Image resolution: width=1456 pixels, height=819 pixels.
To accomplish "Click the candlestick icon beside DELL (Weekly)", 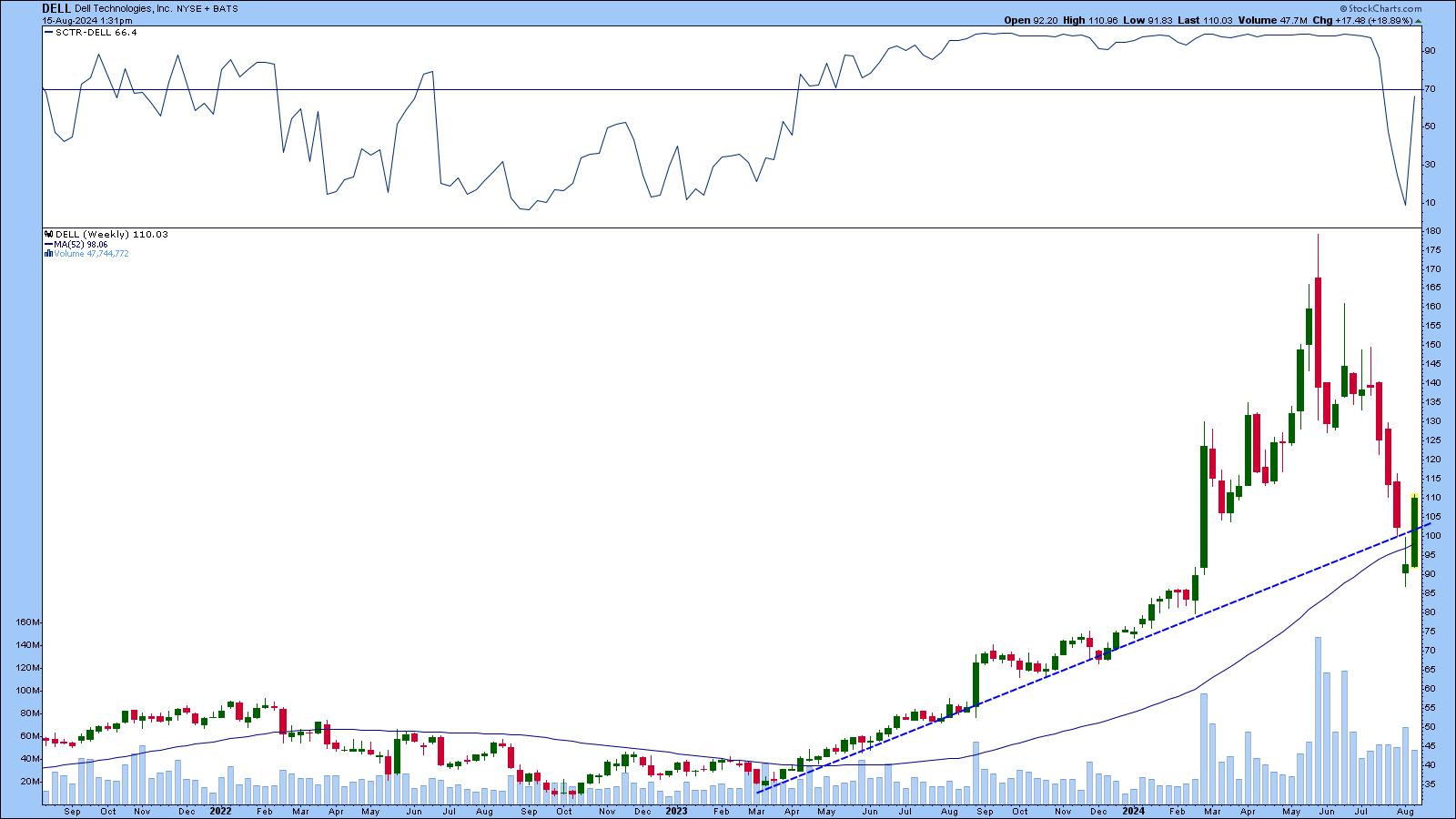I will pyautogui.click(x=47, y=235).
